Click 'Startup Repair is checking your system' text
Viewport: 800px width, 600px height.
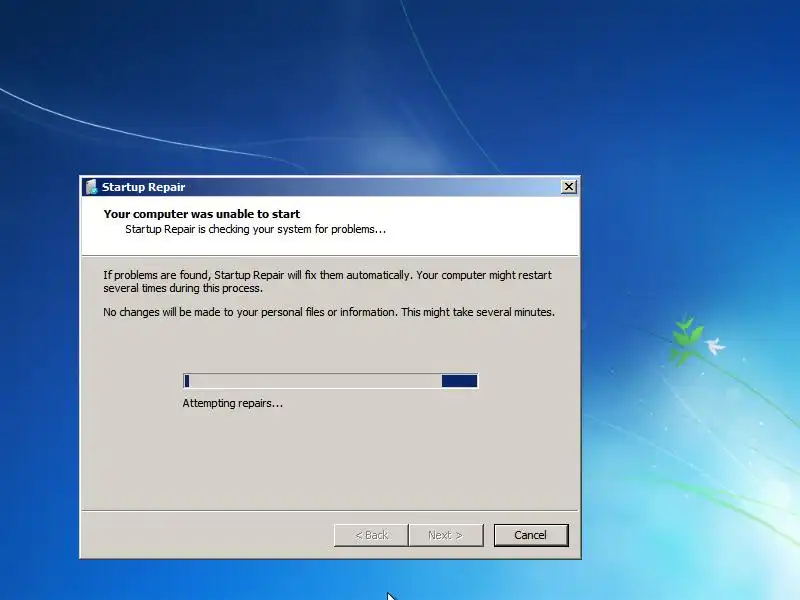point(256,230)
